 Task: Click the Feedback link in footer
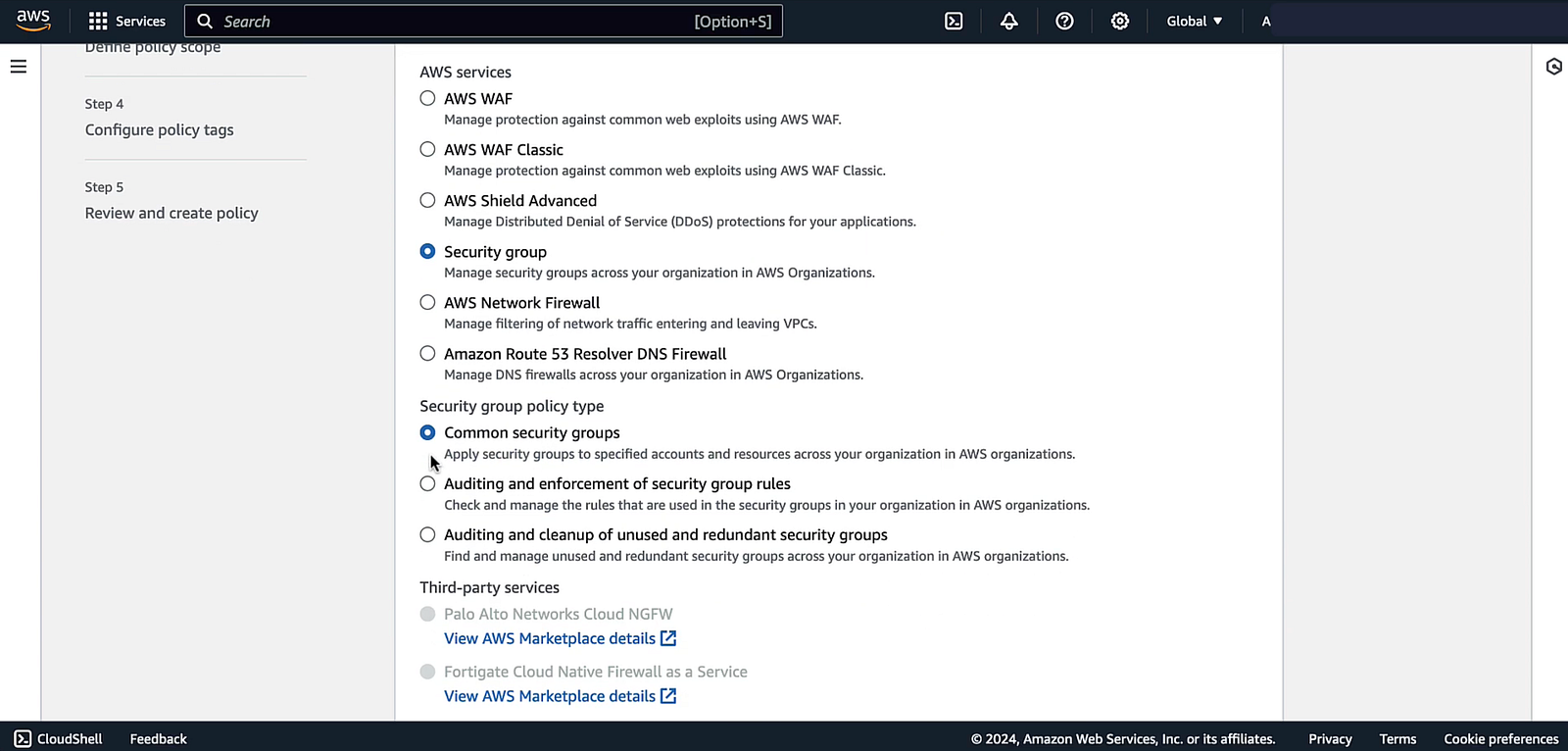(158, 738)
